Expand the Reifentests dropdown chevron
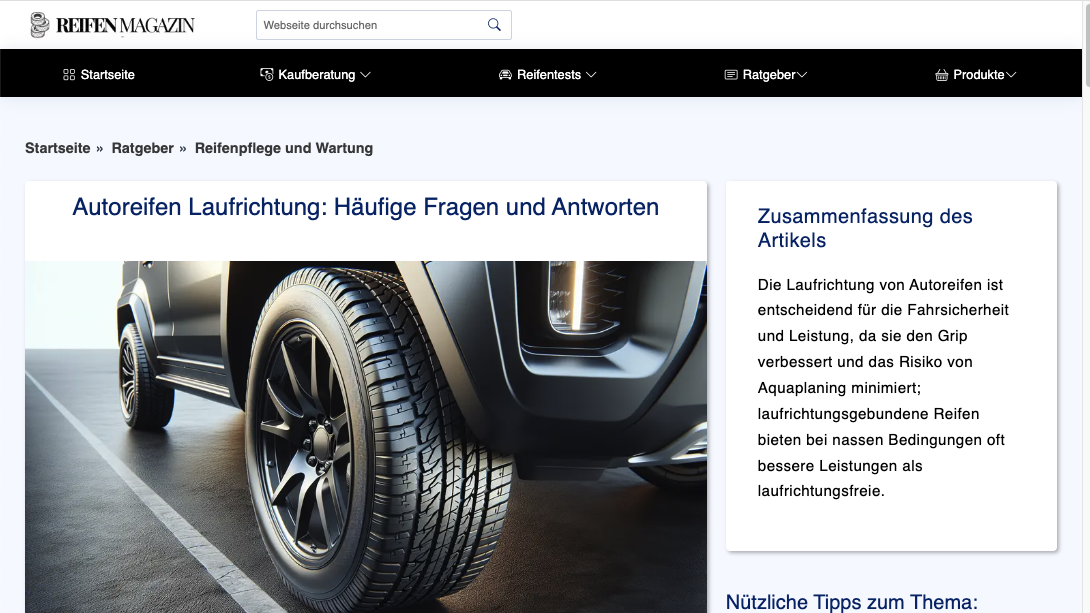 point(591,75)
